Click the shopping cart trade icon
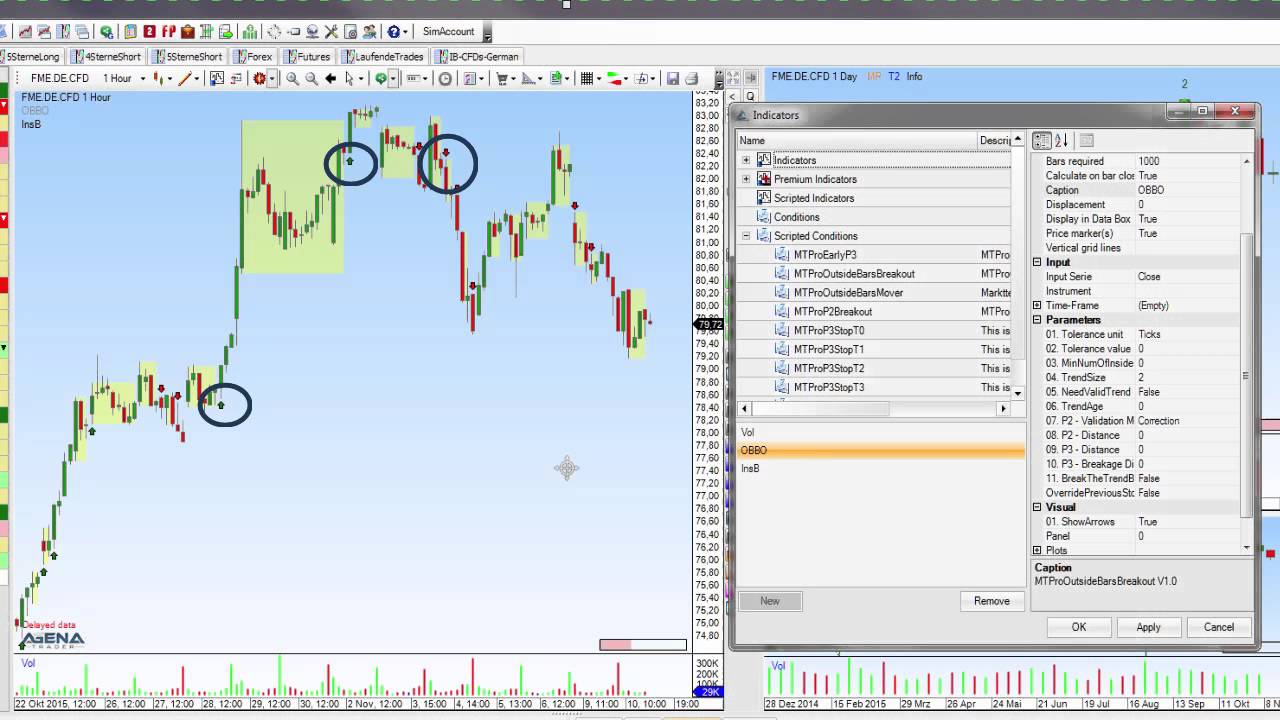This screenshot has width=1280, height=720. pos(502,78)
